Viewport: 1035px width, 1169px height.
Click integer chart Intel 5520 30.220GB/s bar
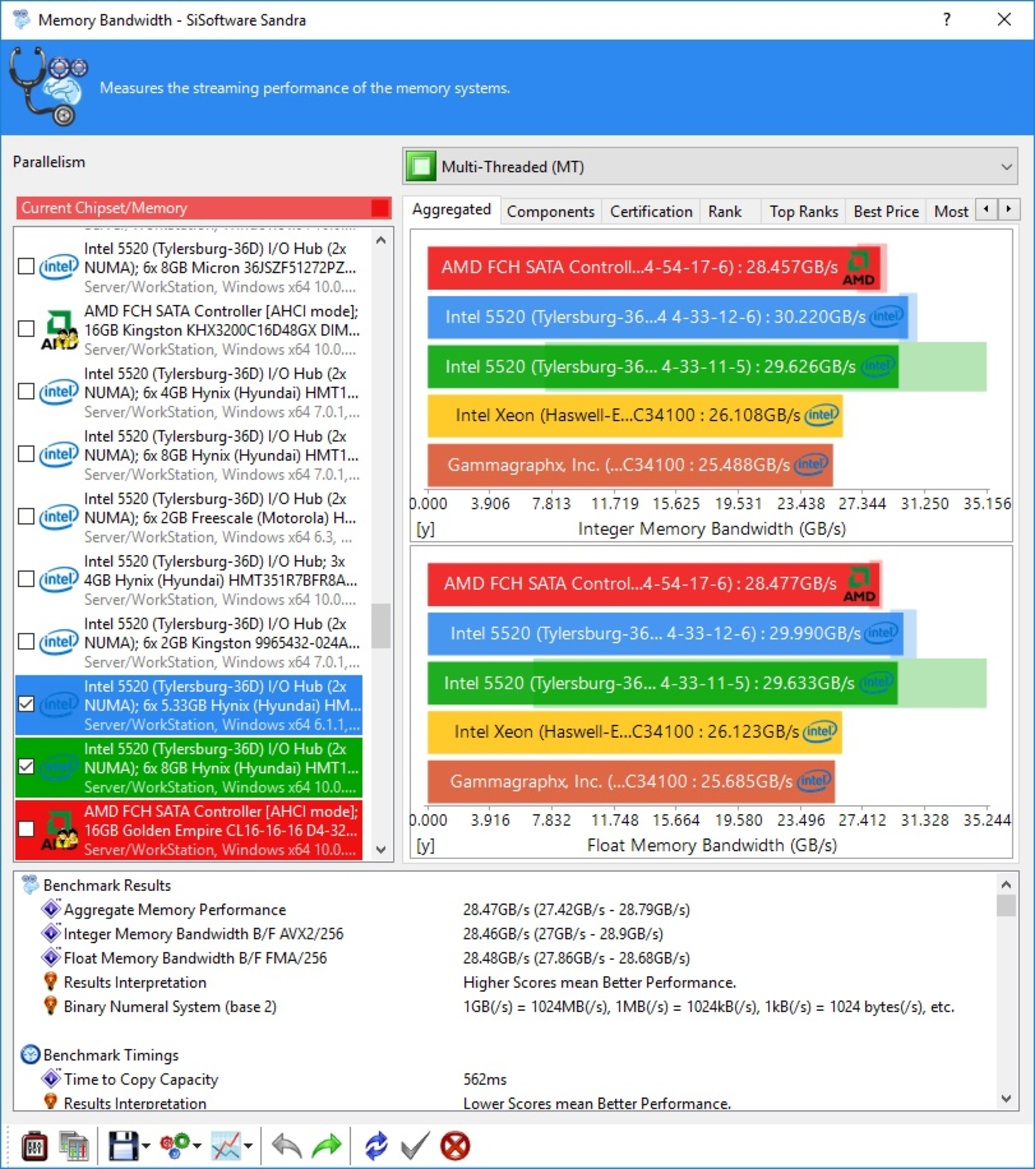coord(668,317)
